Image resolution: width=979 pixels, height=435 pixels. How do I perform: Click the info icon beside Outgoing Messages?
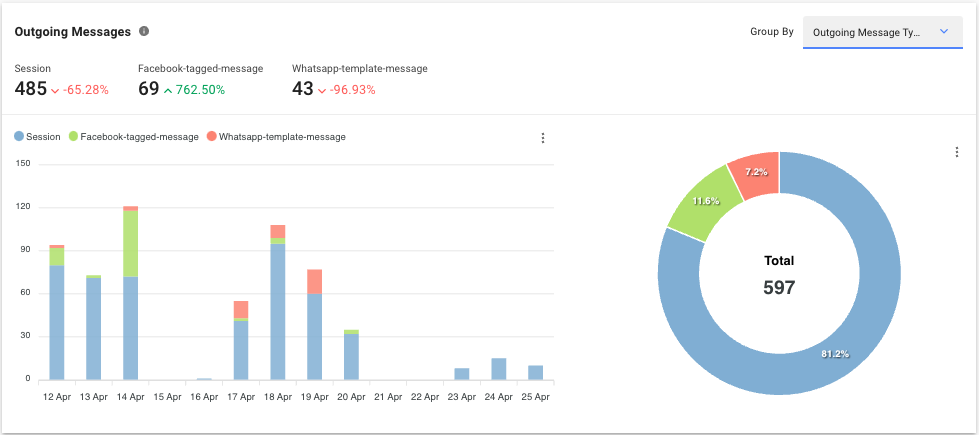[144, 31]
